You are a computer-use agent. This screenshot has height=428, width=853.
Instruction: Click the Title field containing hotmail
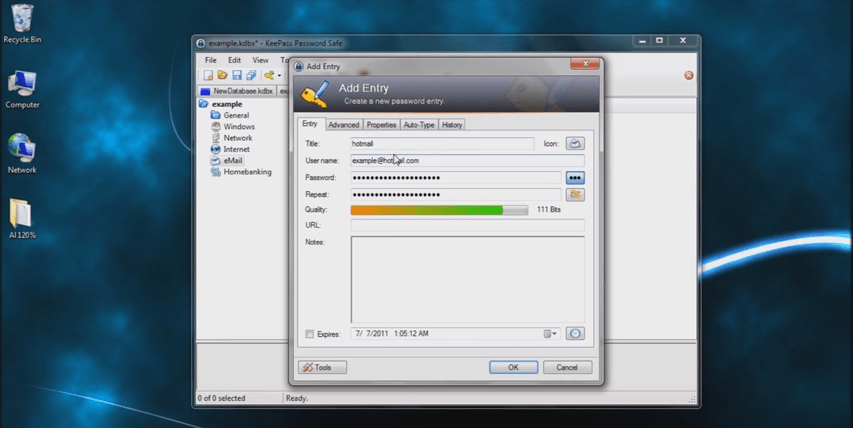click(442, 144)
